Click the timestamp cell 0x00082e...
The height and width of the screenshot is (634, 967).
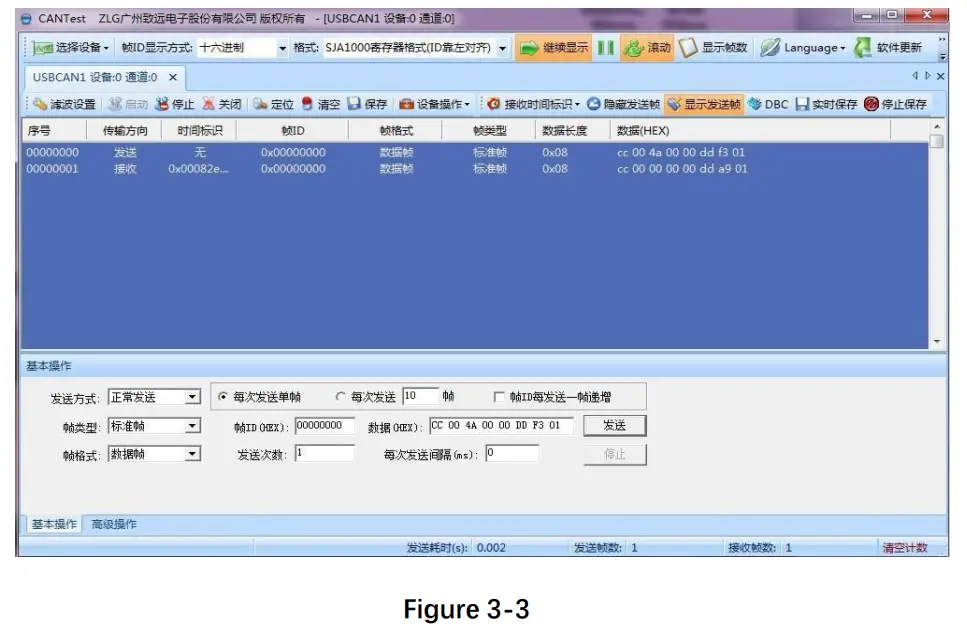198,169
